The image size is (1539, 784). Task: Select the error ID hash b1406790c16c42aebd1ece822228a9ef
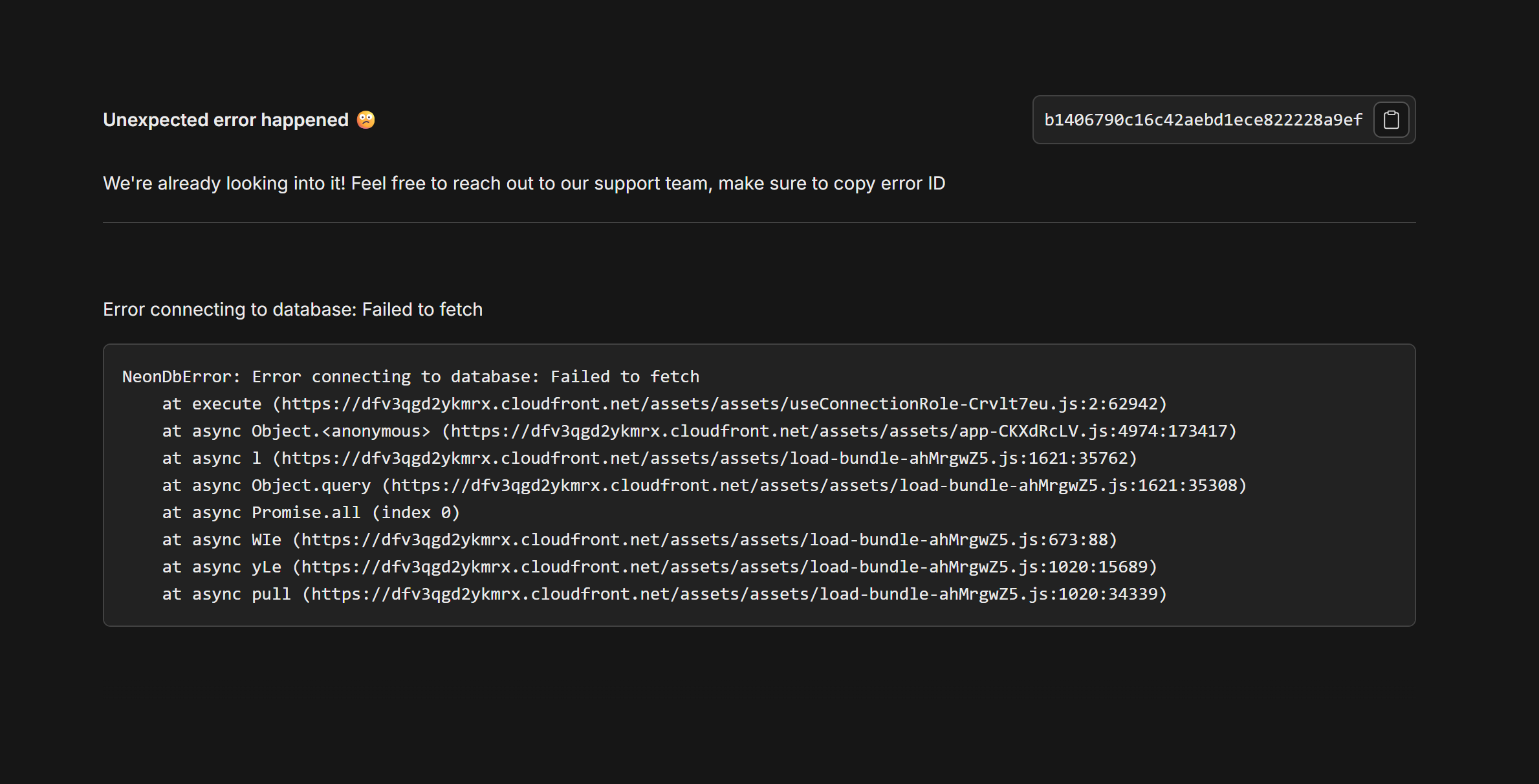(x=1203, y=120)
